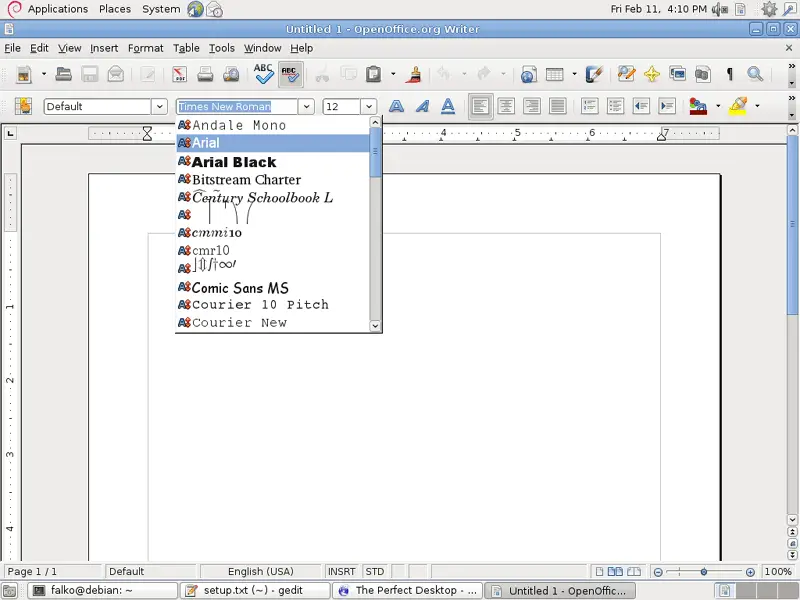Toggle STD selection mode in status bar

point(375,571)
